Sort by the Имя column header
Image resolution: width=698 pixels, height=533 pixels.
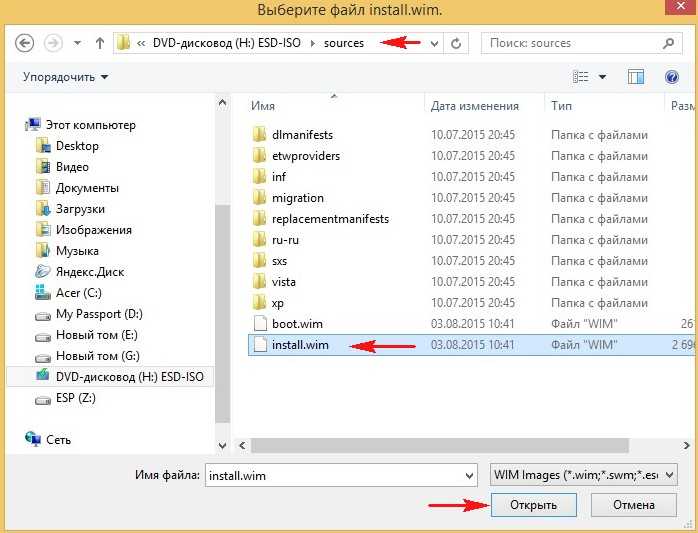[263, 106]
